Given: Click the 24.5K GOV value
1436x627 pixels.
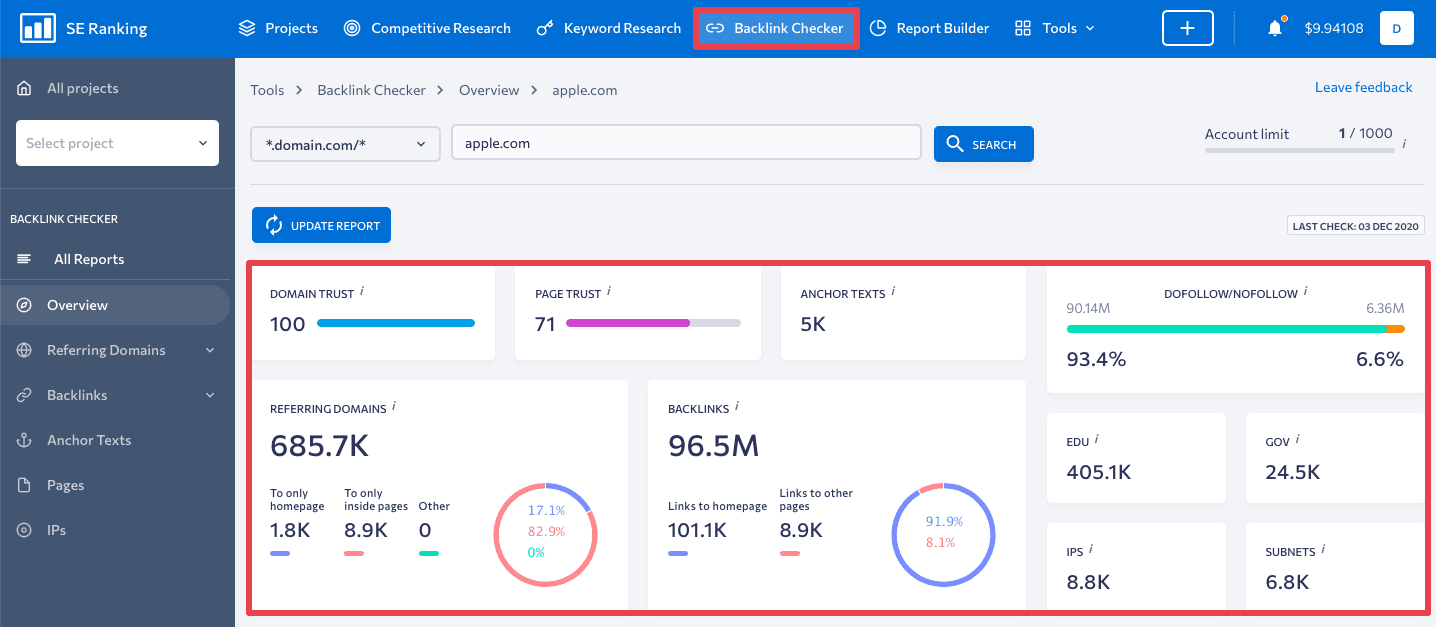Looking at the screenshot, I should 1293,472.
